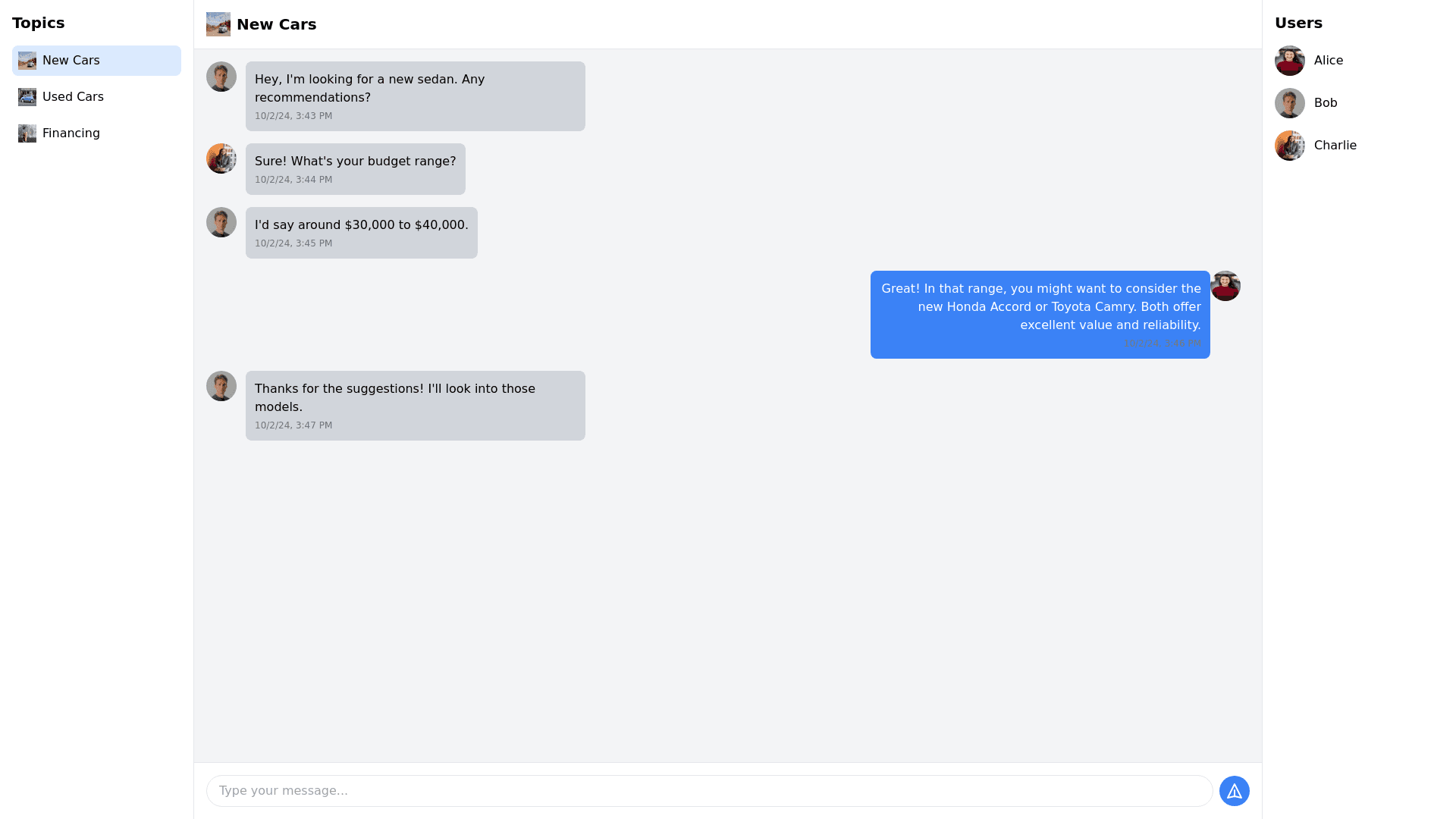Open Charlie's user entry by name
1456x819 pixels.
pyautogui.click(x=1335, y=146)
